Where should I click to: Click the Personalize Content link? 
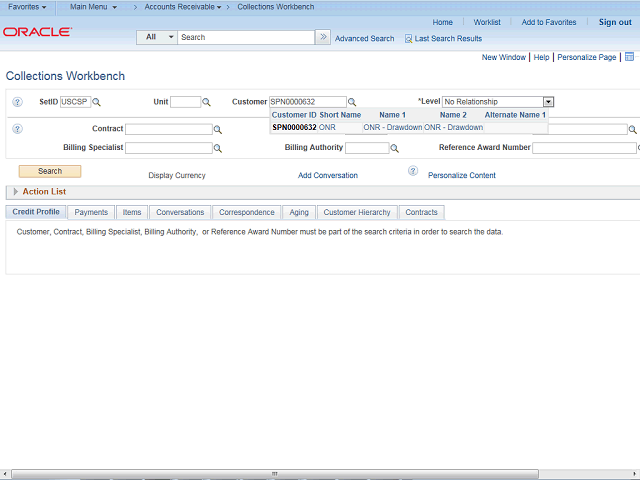tap(462, 176)
